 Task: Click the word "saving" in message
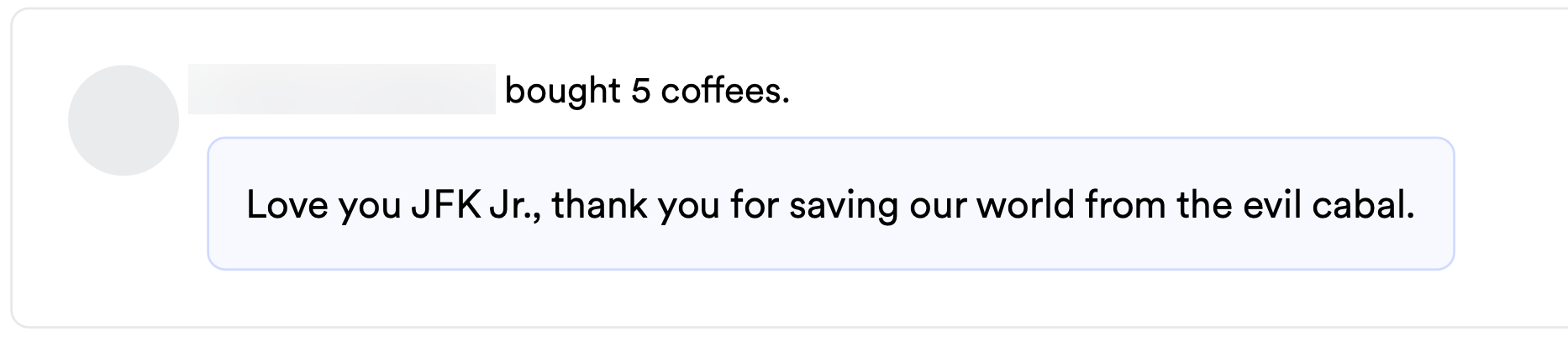844,205
